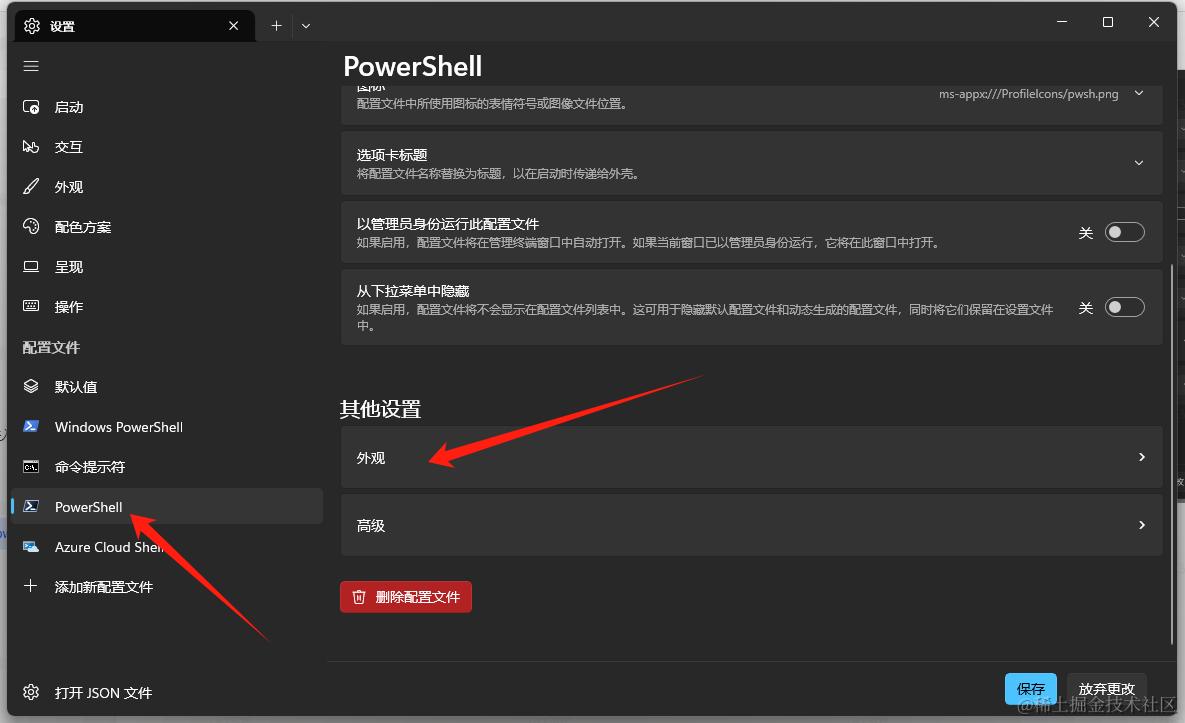Click the trash icon on delete button
The height and width of the screenshot is (723, 1185).
(x=359, y=597)
